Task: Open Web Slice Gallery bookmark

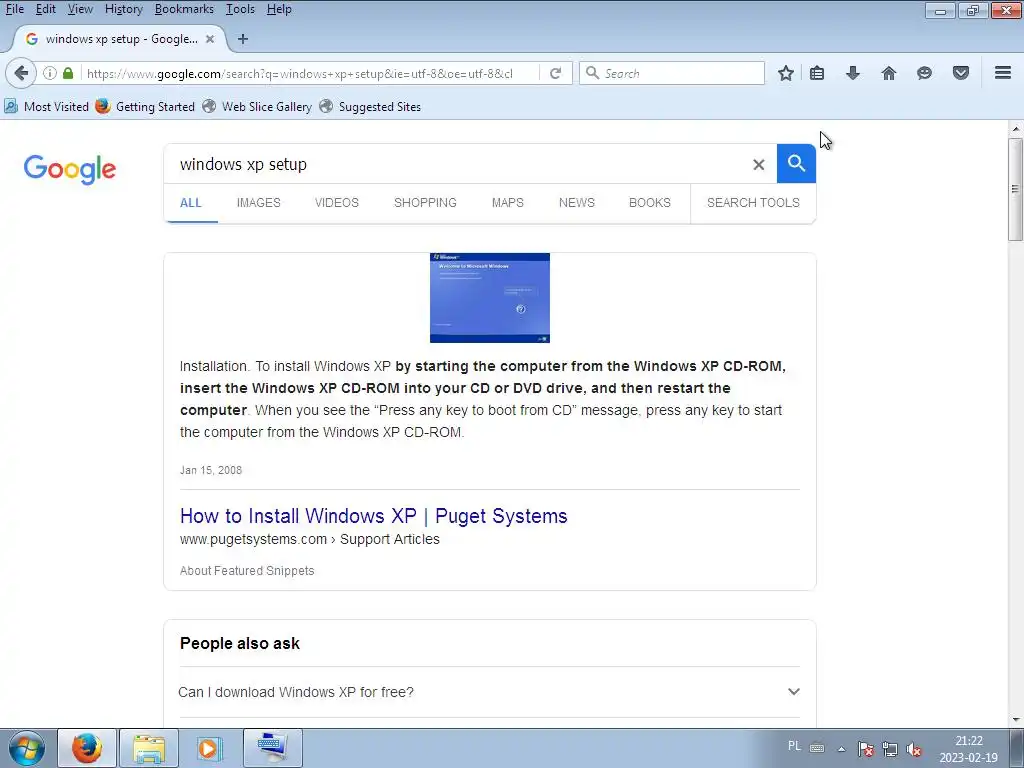Action: point(257,106)
